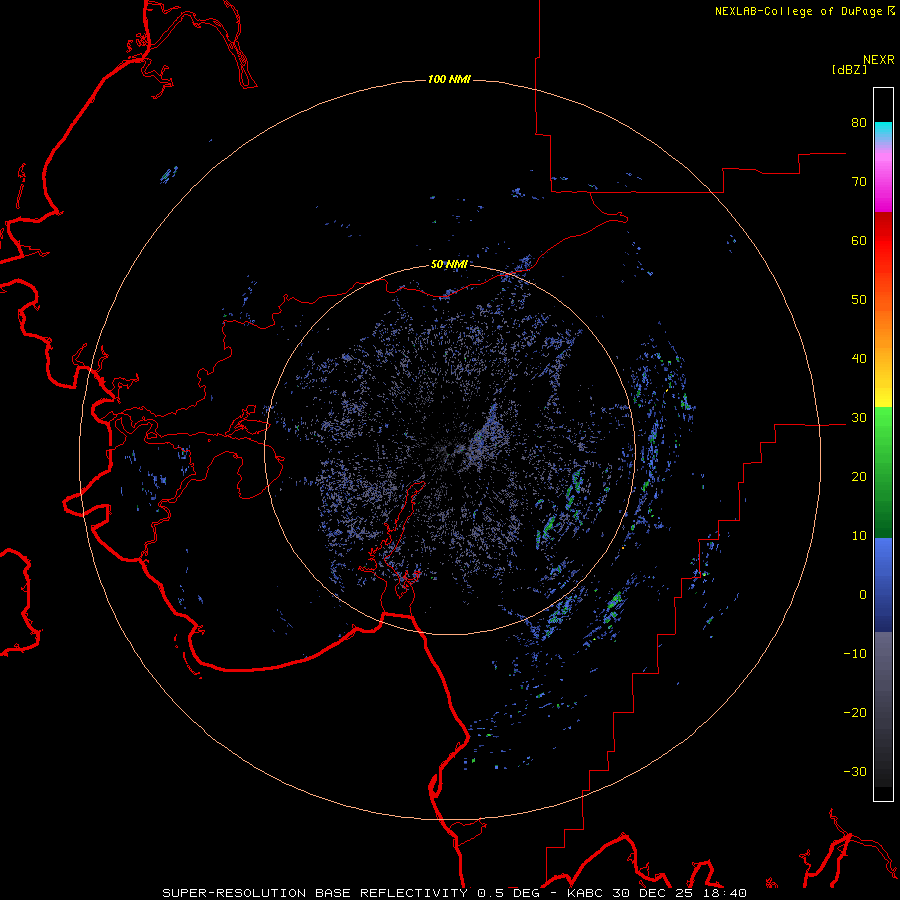The height and width of the screenshot is (900, 900).
Task: Click the 50 NMI range ring label
Action: coord(449,265)
